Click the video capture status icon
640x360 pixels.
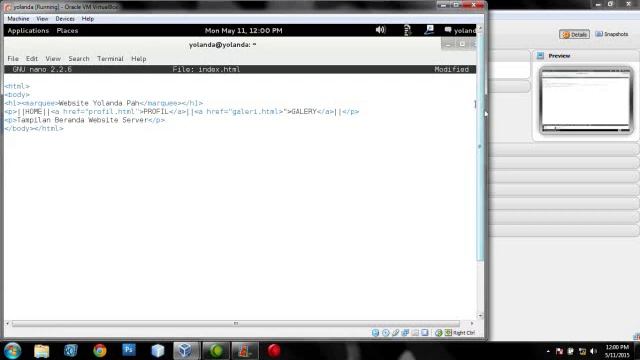[x=425, y=333]
